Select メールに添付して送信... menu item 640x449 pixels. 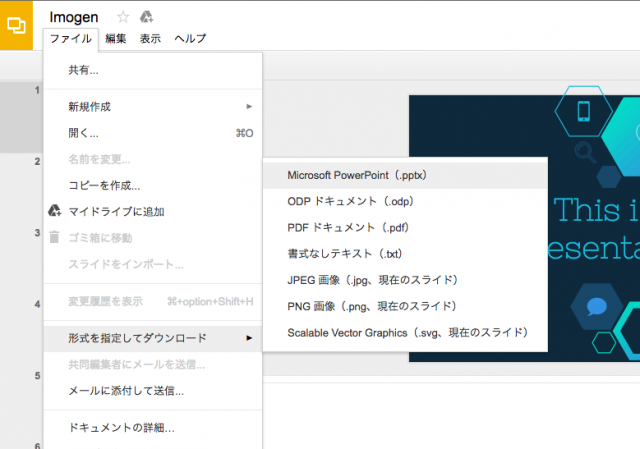tap(153, 391)
